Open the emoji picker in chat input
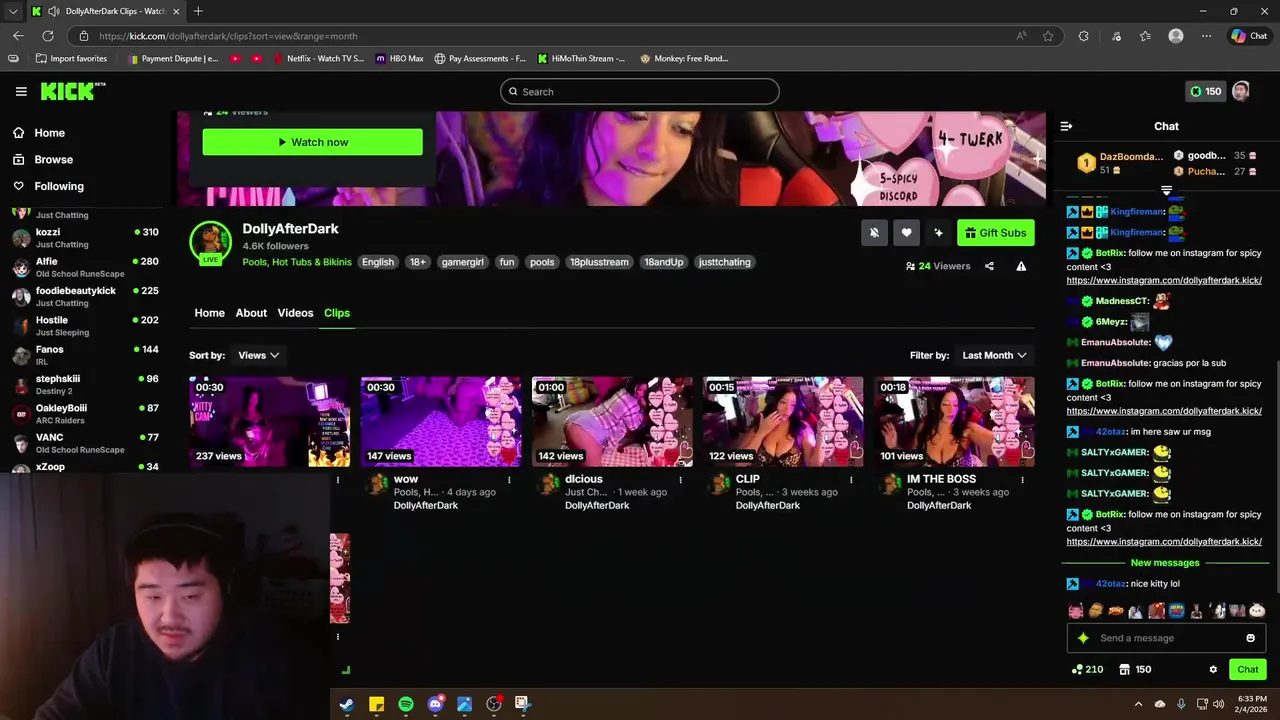The height and width of the screenshot is (720, 1280). point(1250,638)
